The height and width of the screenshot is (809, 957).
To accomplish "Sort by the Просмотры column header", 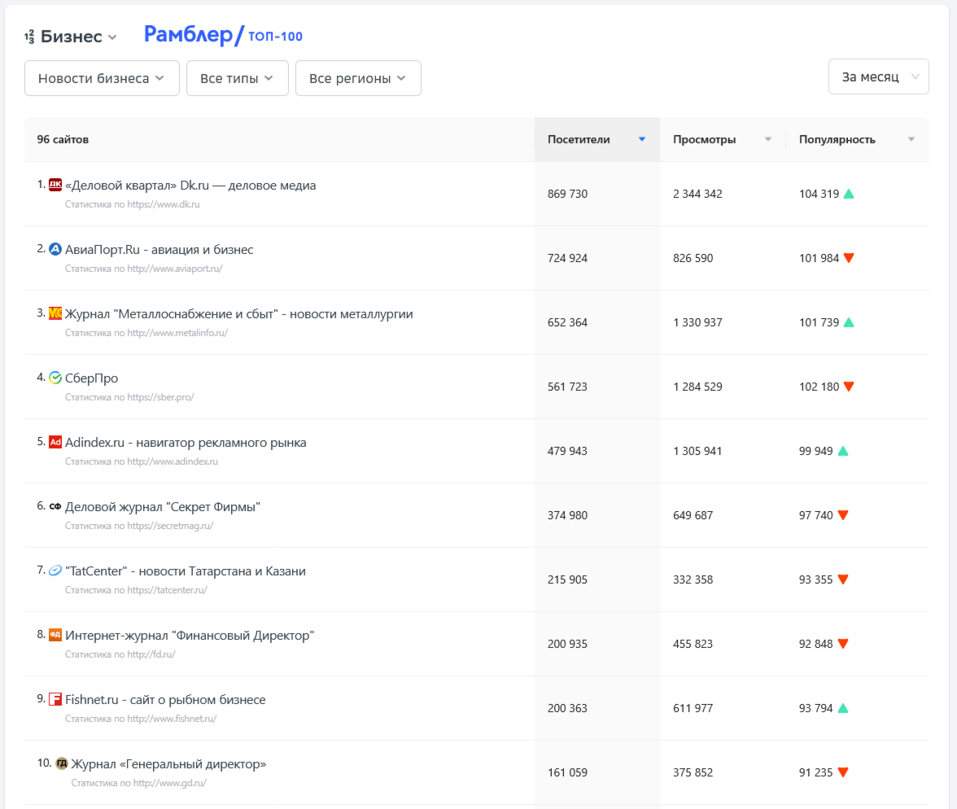I will pos(721,140).
